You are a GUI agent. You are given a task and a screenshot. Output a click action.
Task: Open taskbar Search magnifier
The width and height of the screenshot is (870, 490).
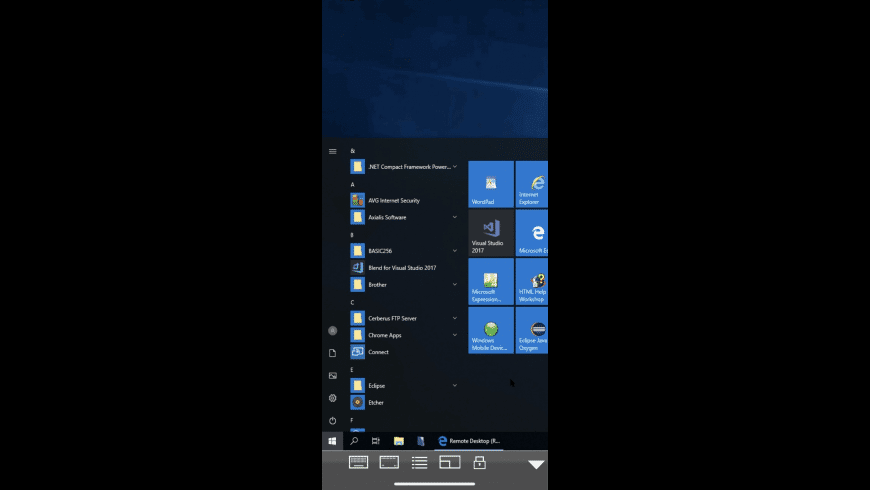[x=354, y=441]
